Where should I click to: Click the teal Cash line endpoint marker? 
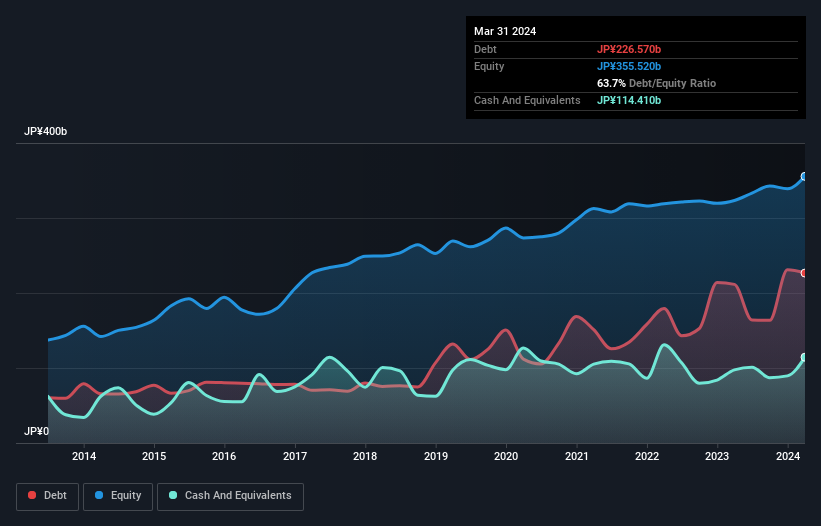click(x=803, y=357)
